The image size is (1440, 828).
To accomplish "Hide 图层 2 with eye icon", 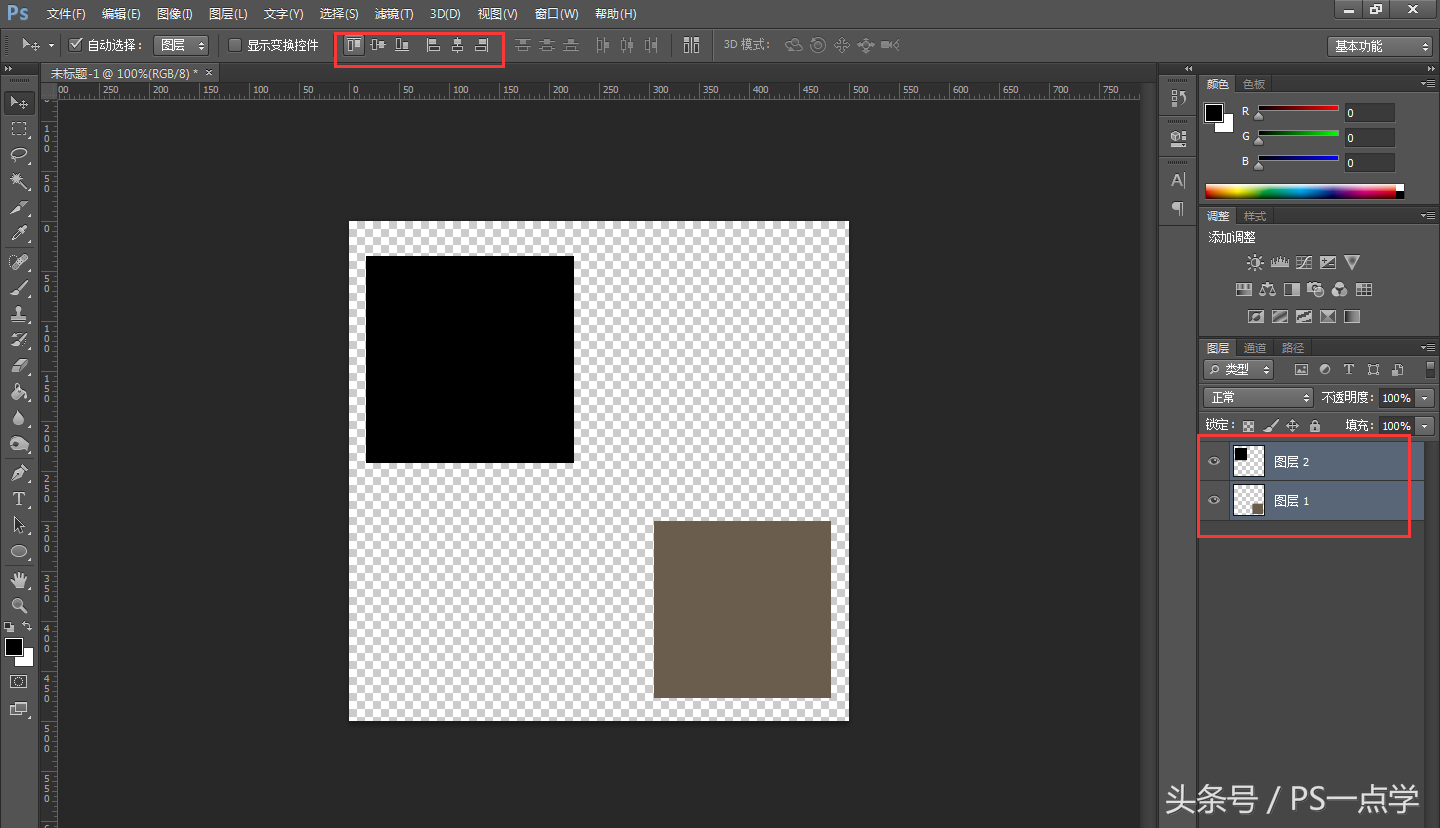I will click(x=1214, y=461).
